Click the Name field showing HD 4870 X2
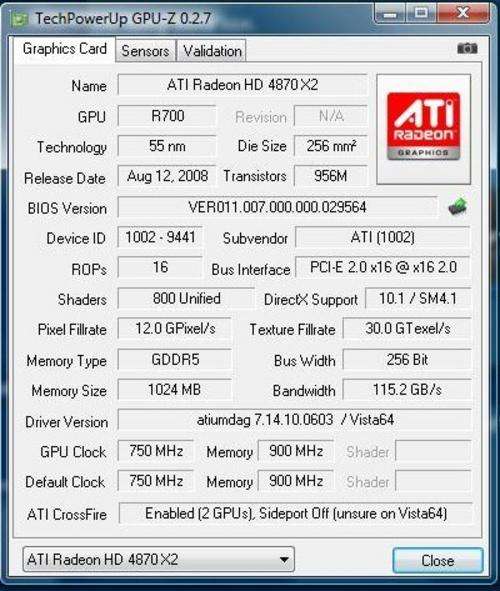 coord(242,85)
